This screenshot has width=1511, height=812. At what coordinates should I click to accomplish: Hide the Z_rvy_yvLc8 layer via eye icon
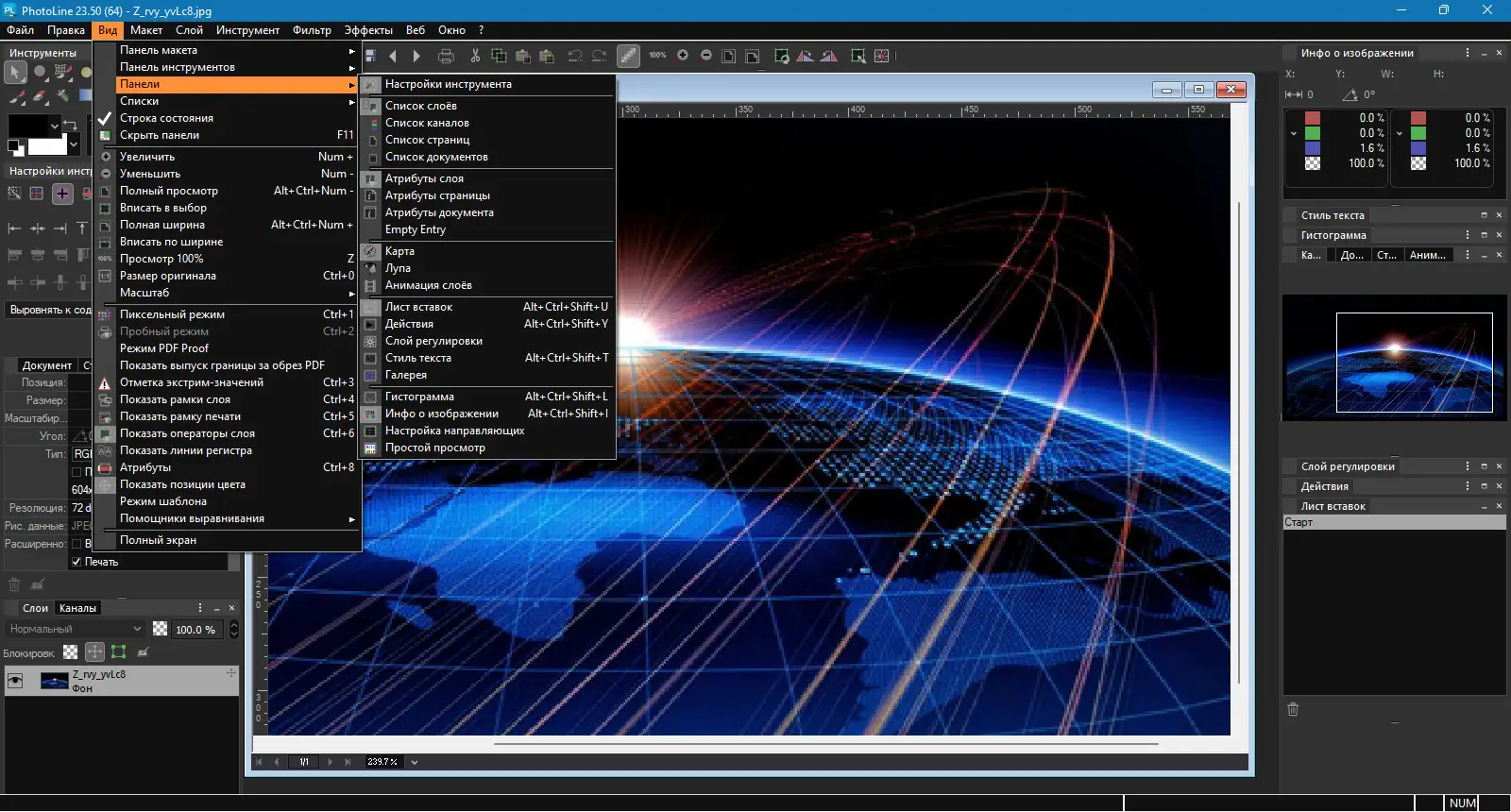pos(15,681)
